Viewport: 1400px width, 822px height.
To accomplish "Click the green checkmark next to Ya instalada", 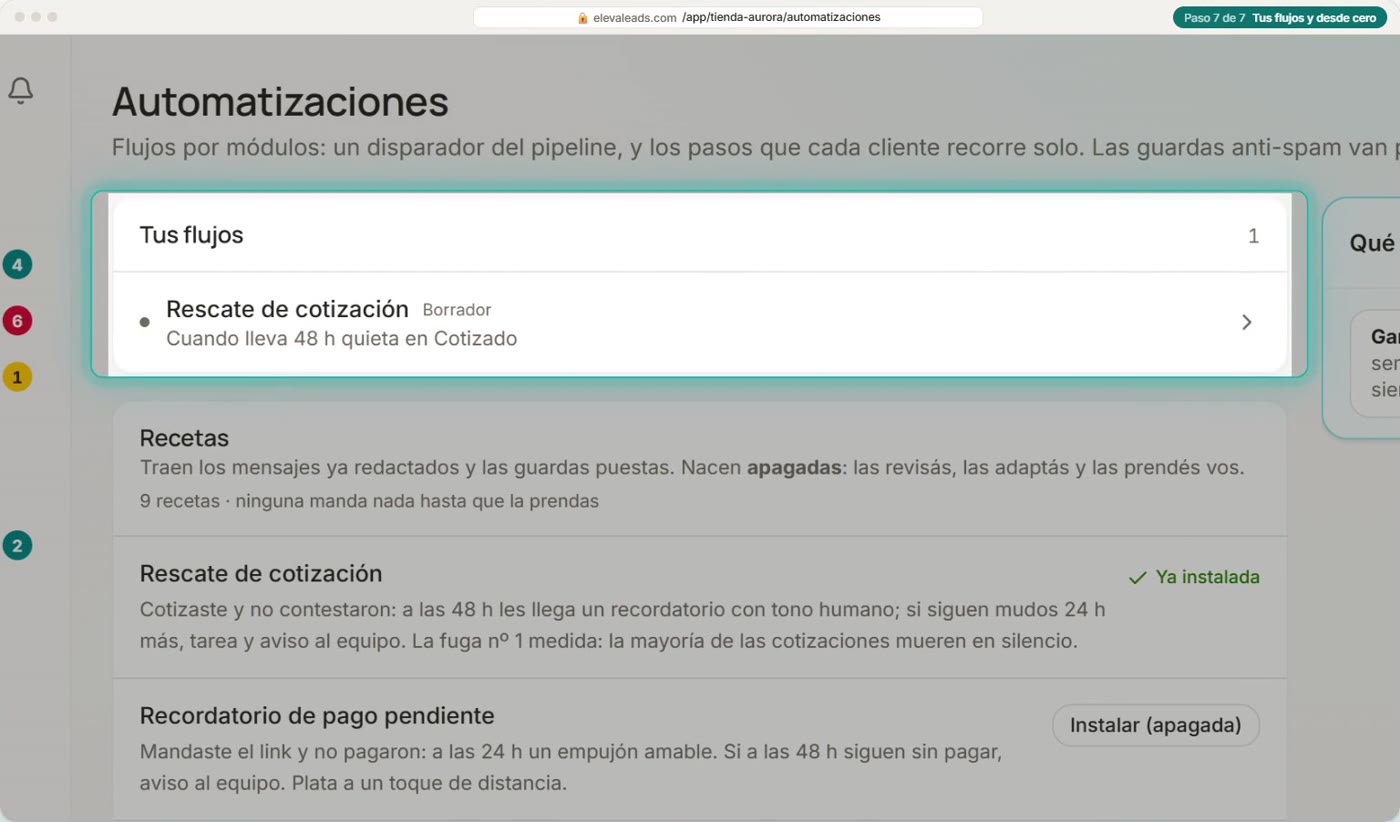I will [1137, 577].
